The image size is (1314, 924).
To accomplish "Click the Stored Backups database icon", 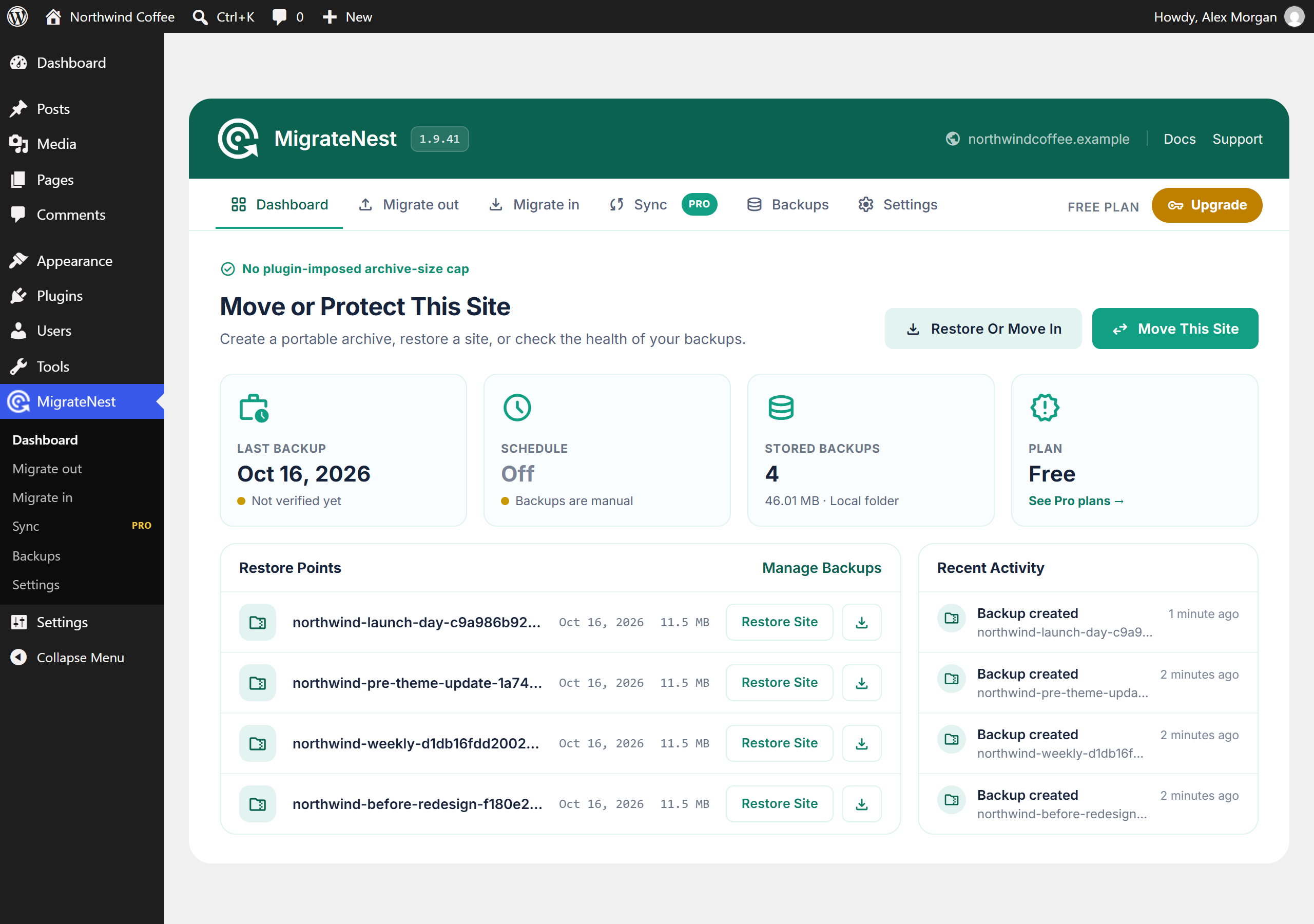I will click(x=781, y=408).
